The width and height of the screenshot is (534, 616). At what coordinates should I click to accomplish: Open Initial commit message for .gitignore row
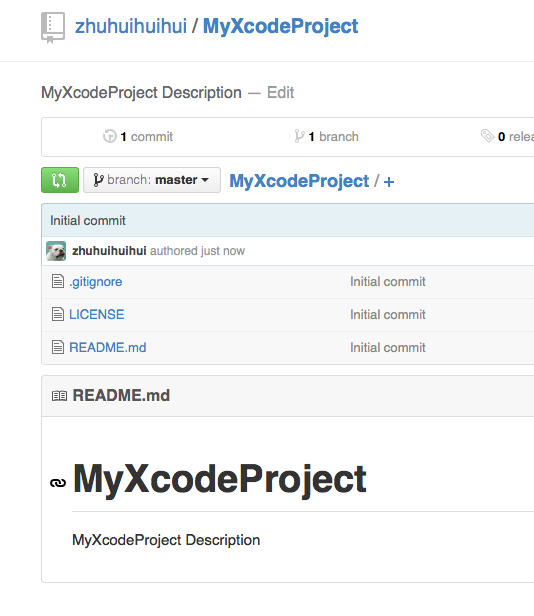pyautogui.click(x=388, y=282)
